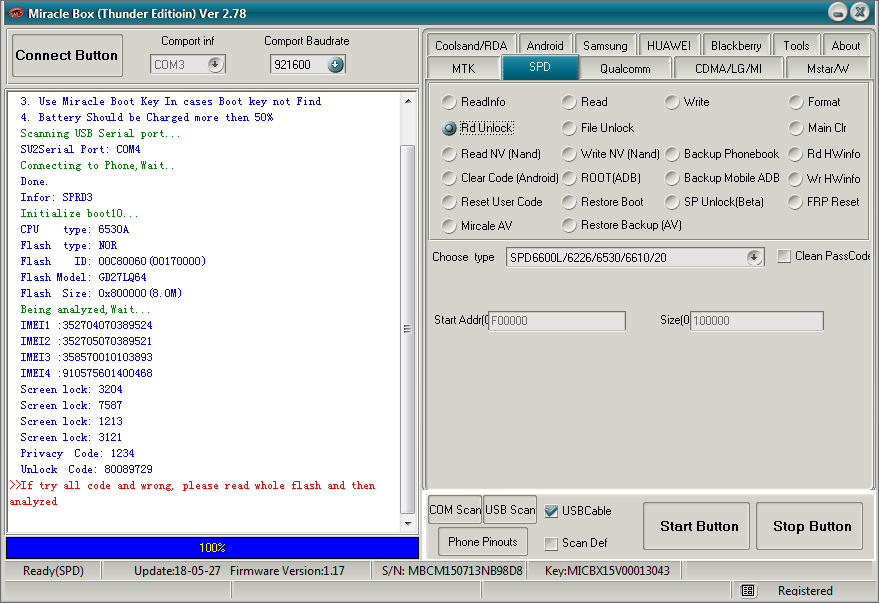Click the S/N: MBCM150713NB98D8 status entry
The height and width of the screenshot is (603, 879).
(x=452, y=570)
